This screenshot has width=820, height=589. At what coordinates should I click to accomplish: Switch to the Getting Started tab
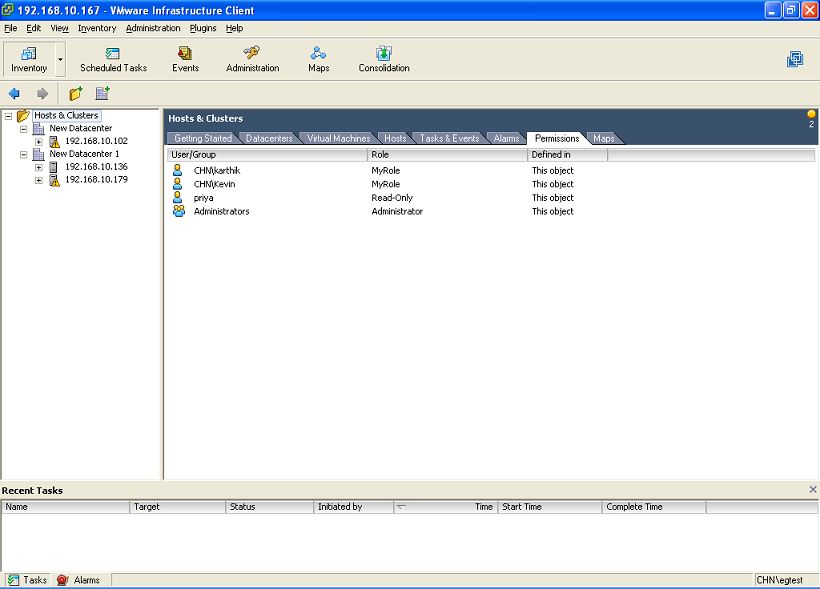pyautogui.click(x=203, y=139)
